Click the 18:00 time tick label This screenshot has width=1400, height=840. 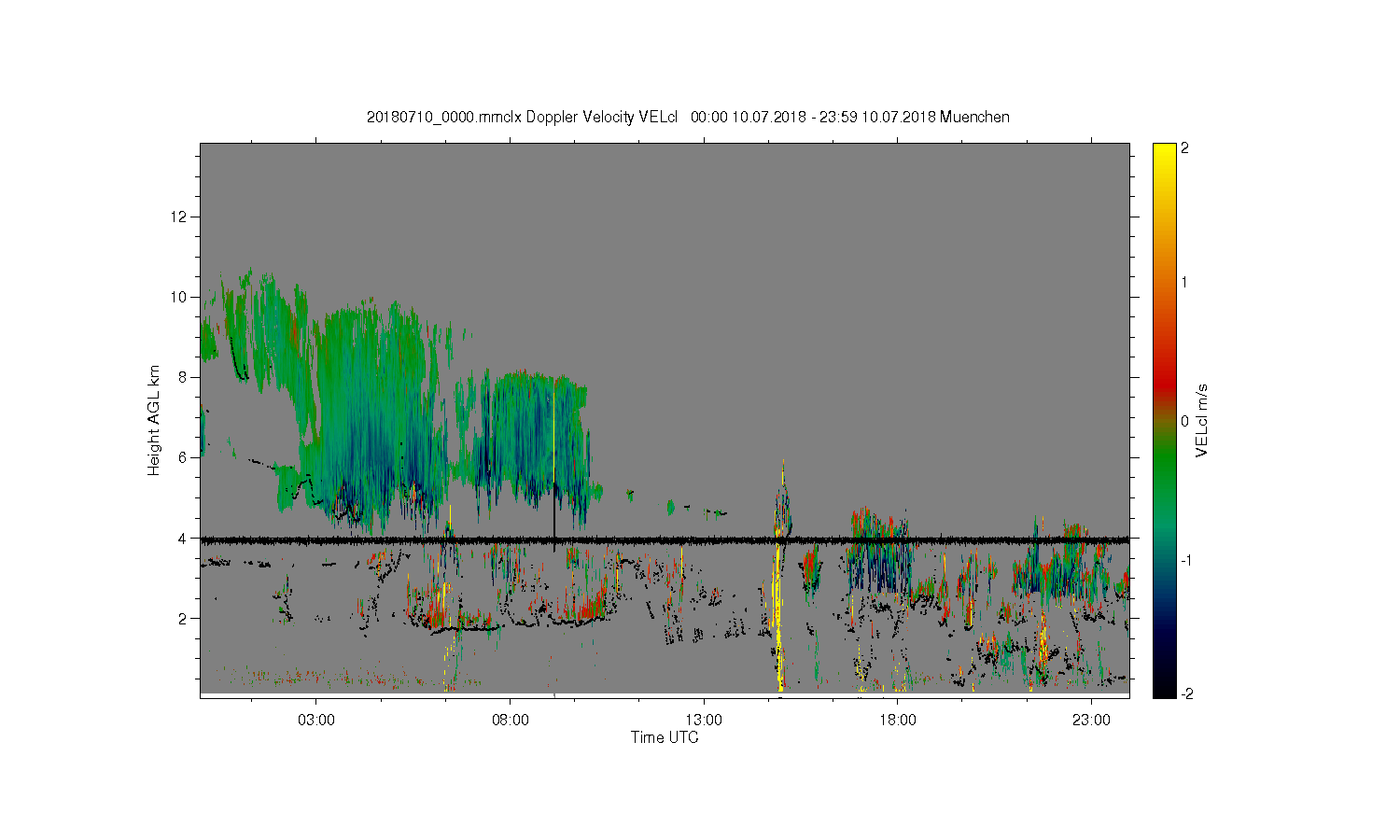tap(898, 721)
